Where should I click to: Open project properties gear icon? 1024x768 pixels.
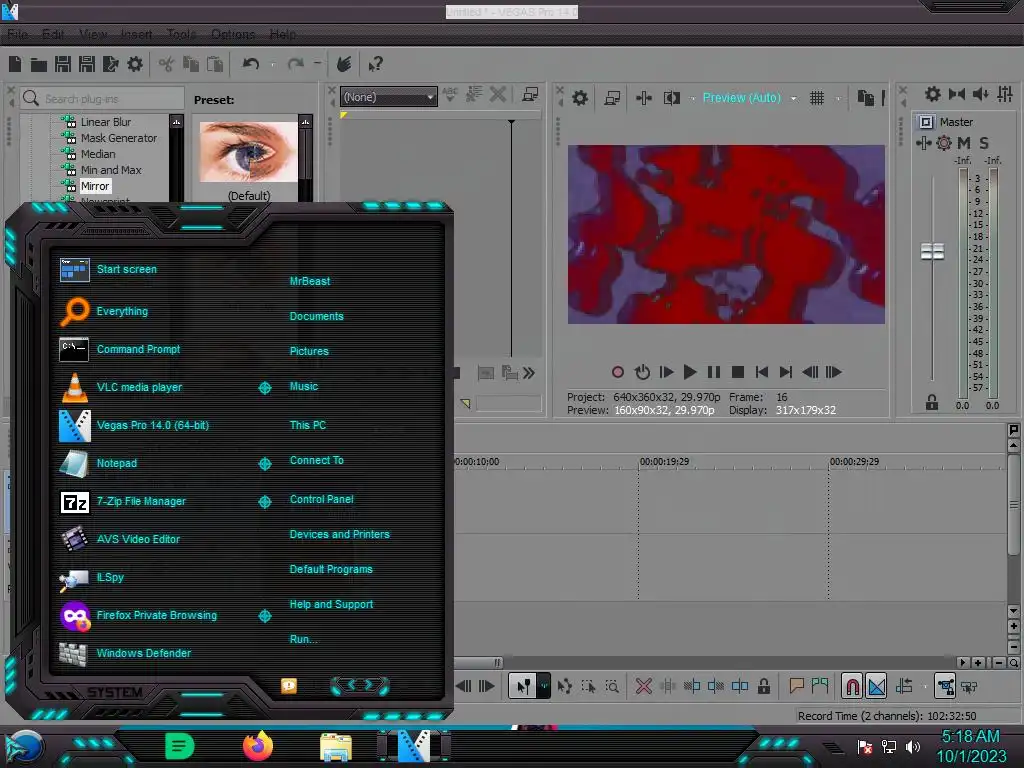click(135, 64)
